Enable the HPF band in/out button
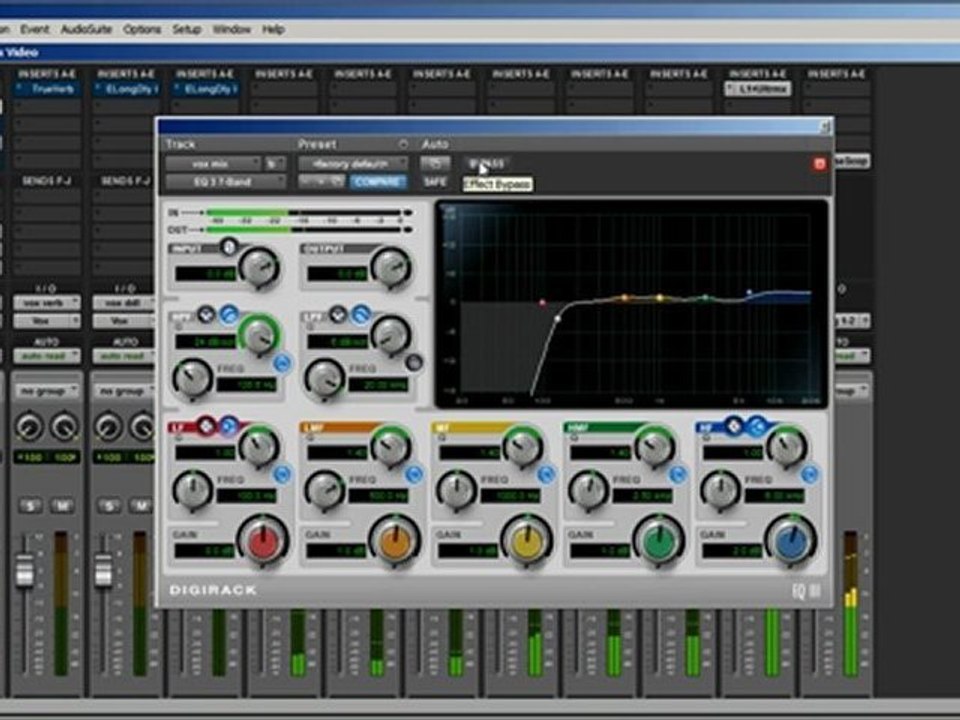Screen dimensions: 960x720 (282, 363)
